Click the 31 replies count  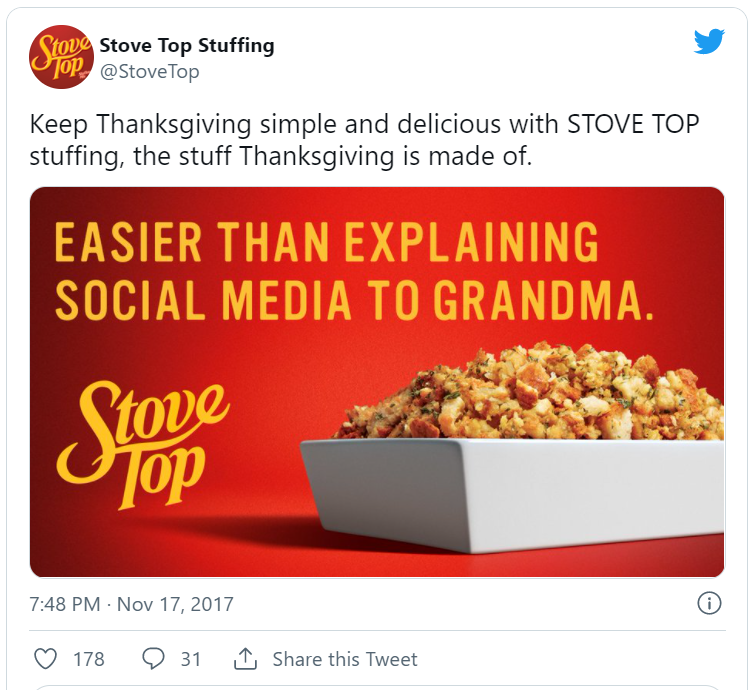coord(190,659)
